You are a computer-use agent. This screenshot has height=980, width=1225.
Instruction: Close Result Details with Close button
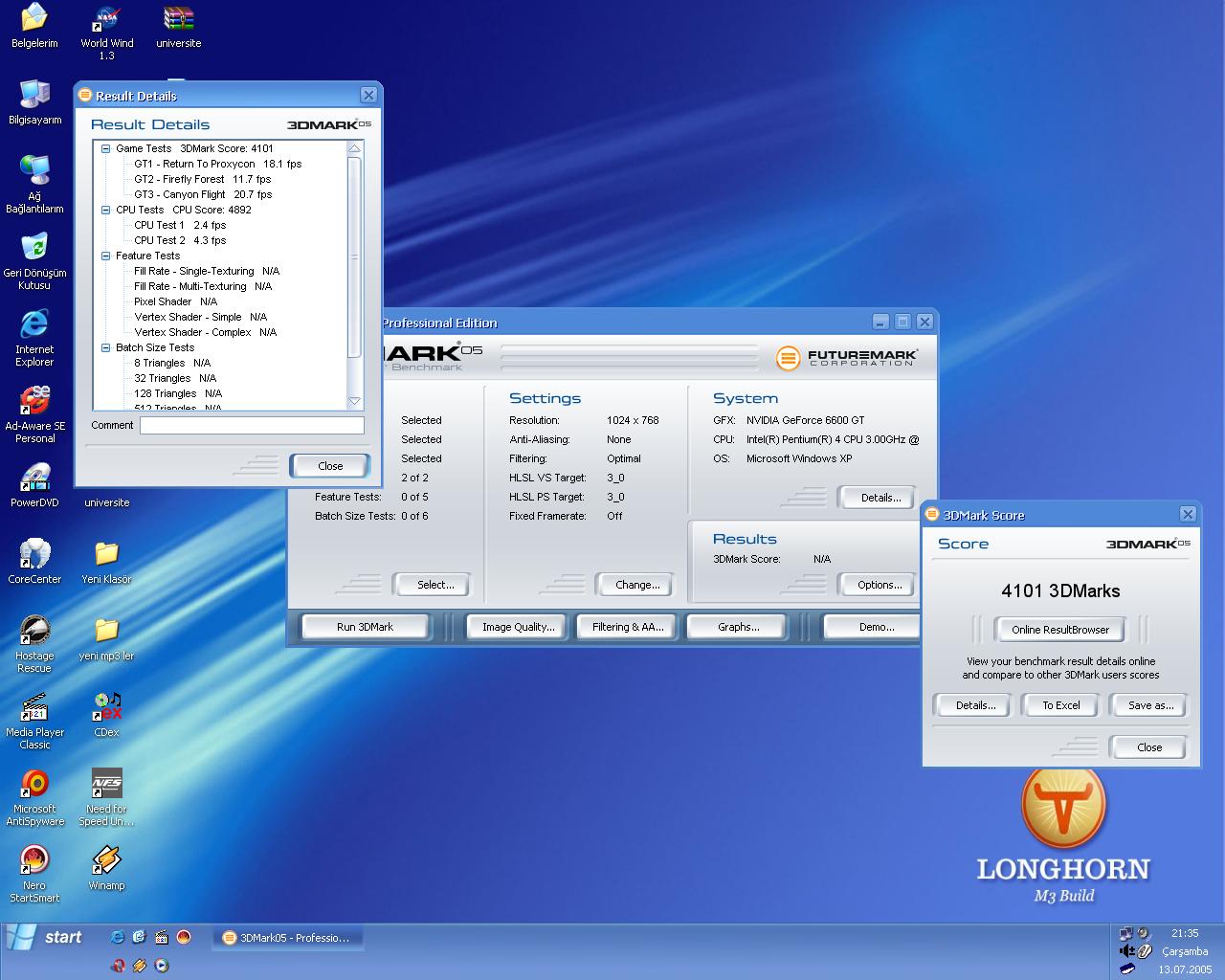330,466
